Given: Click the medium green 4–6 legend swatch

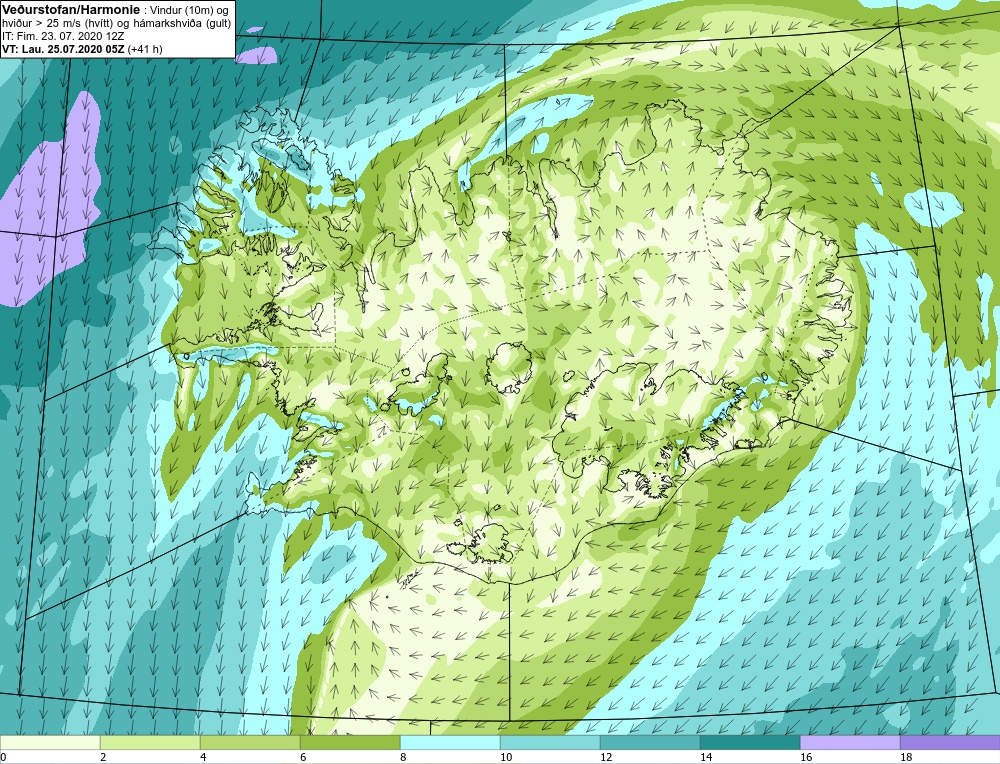Looking at the screenshot, I should 250,742.
